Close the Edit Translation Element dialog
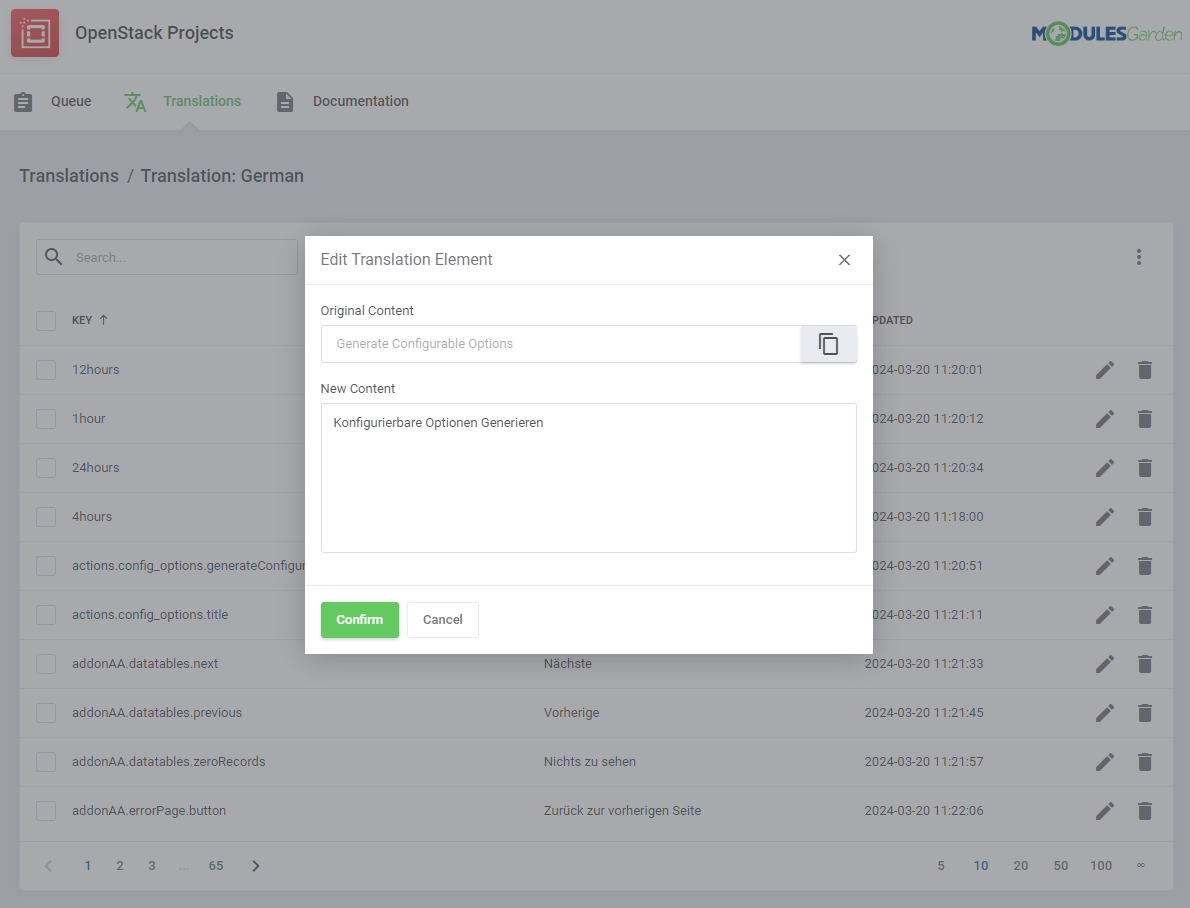The width and height of the screenshot is (1190, 908). (x=844, y=259)
